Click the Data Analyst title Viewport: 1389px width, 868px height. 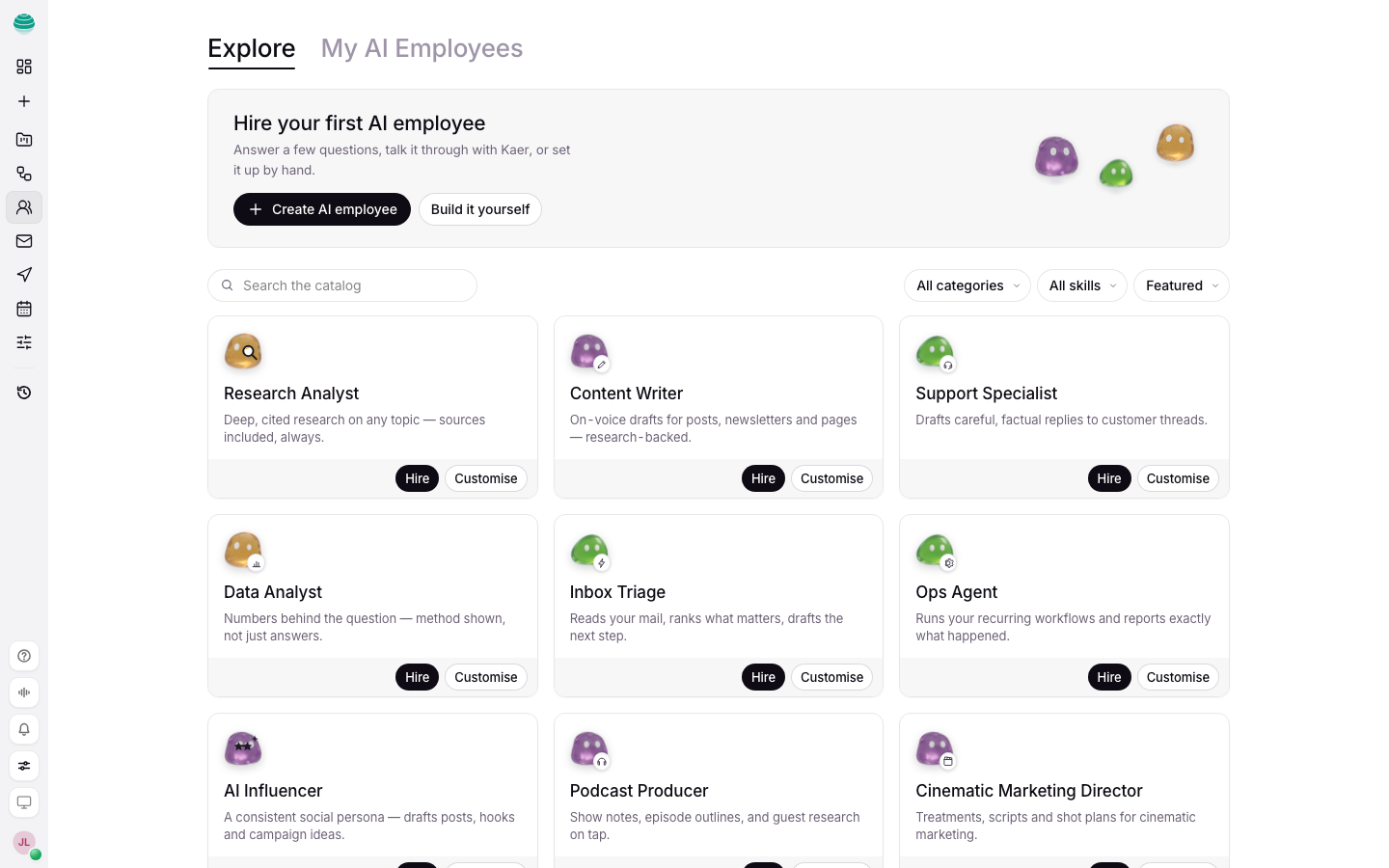pos(273,592)
